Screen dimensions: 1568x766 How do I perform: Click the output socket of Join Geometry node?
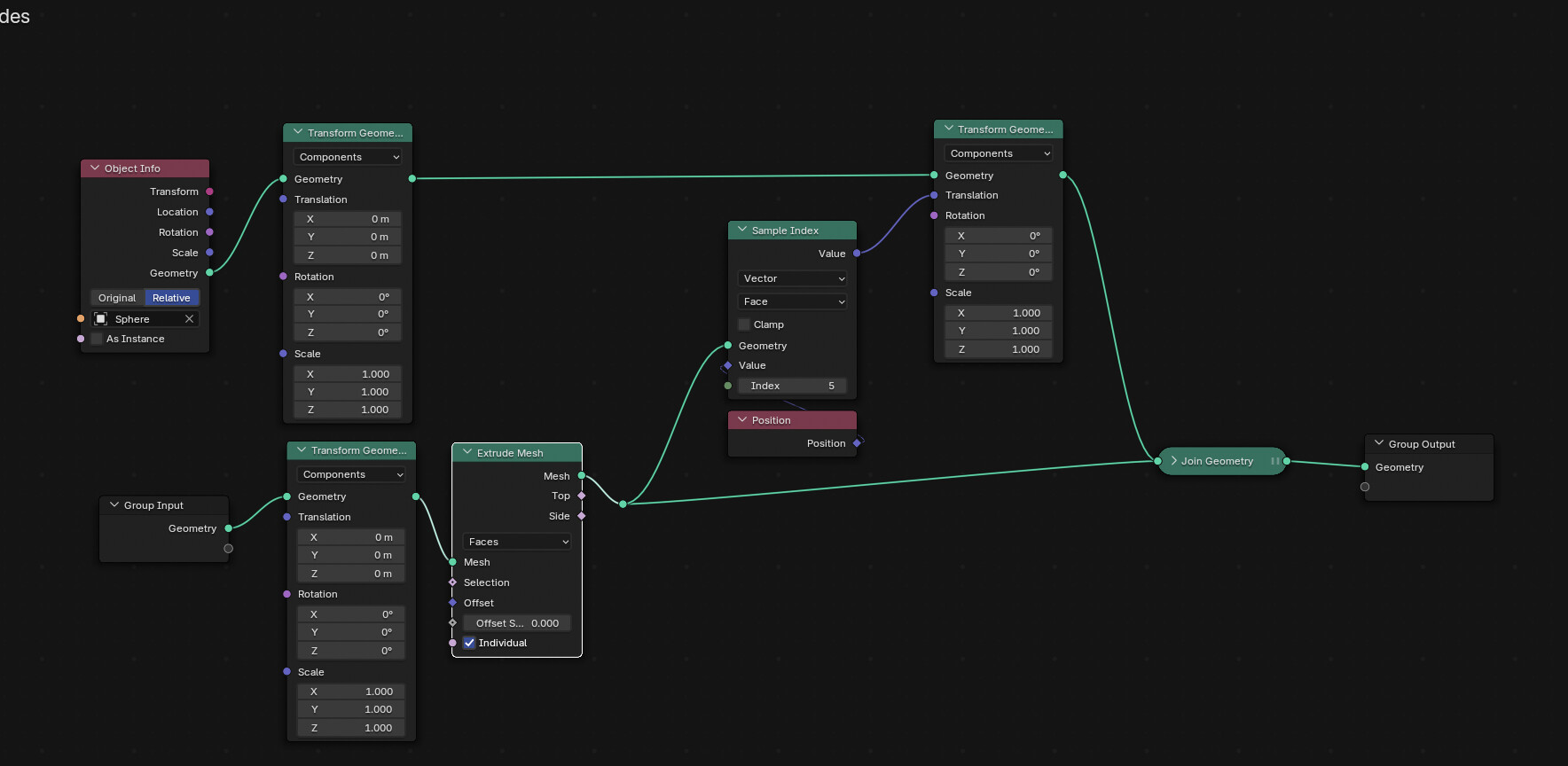(x=1287, y=461)
